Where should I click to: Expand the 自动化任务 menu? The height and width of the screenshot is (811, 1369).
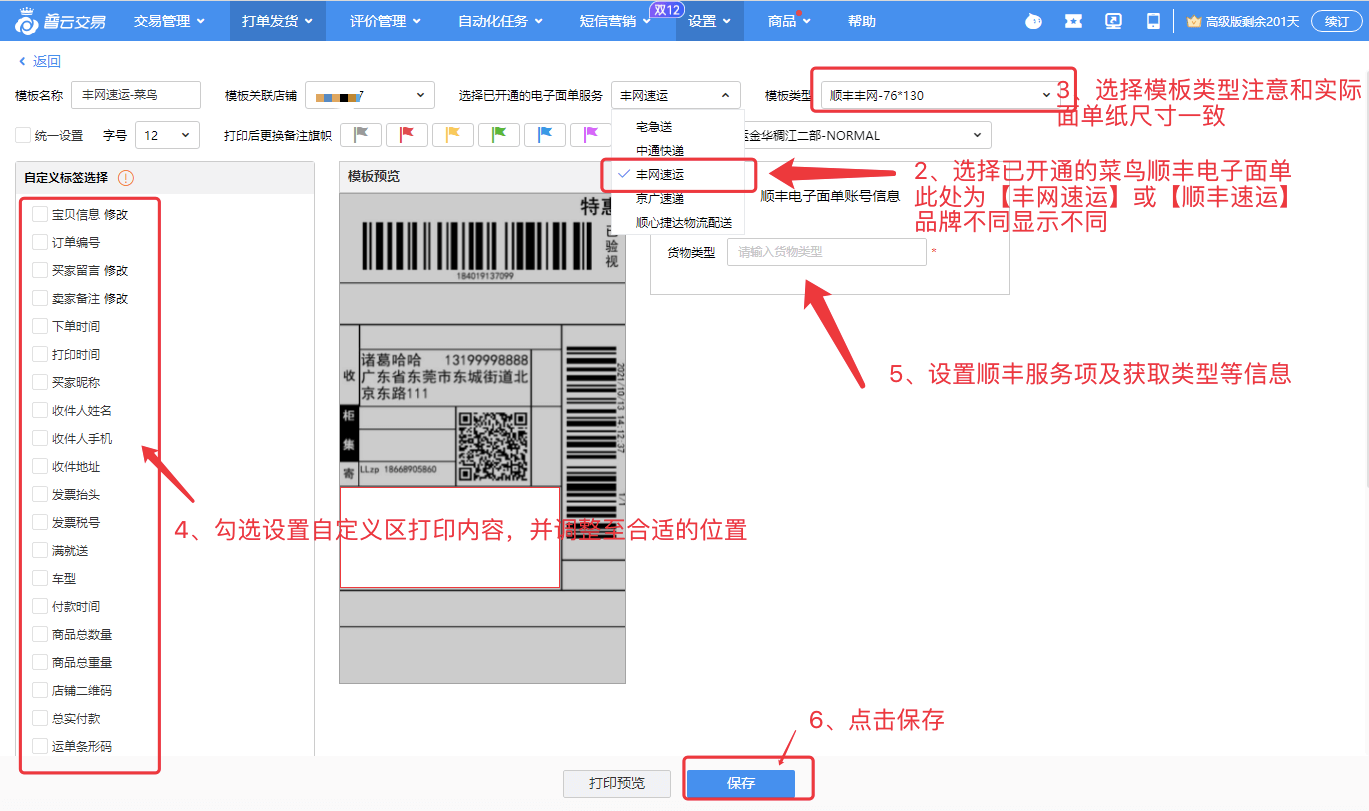[x=500, y=21]
